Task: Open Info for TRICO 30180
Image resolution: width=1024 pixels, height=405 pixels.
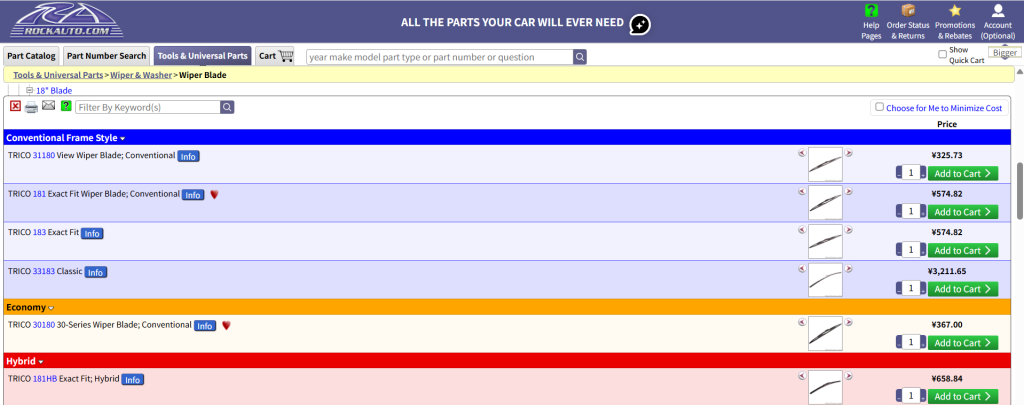Action: tap(205, 326)
